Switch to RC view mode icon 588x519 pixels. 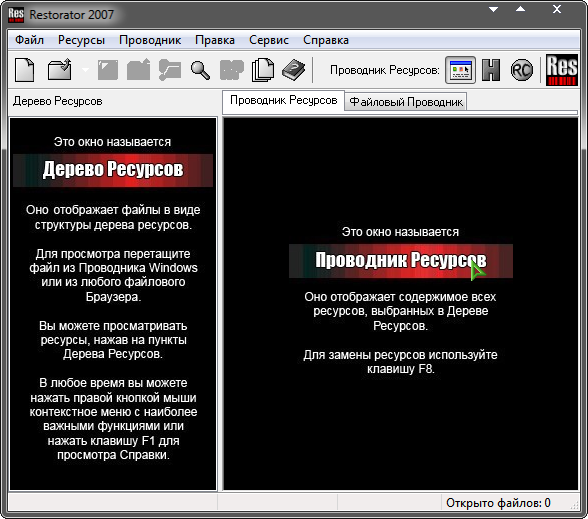(522, 70)
